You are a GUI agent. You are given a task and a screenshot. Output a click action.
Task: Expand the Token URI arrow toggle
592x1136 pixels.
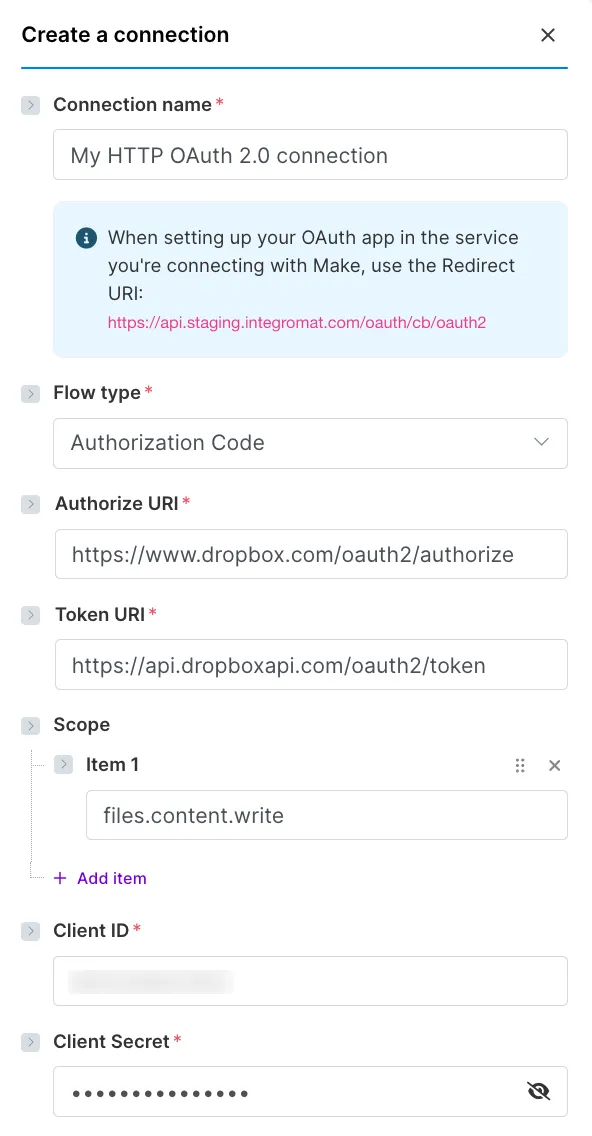30,615
